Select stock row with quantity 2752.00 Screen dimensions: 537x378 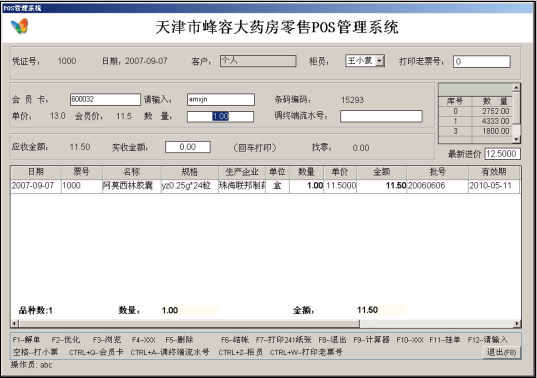[475, 111]
